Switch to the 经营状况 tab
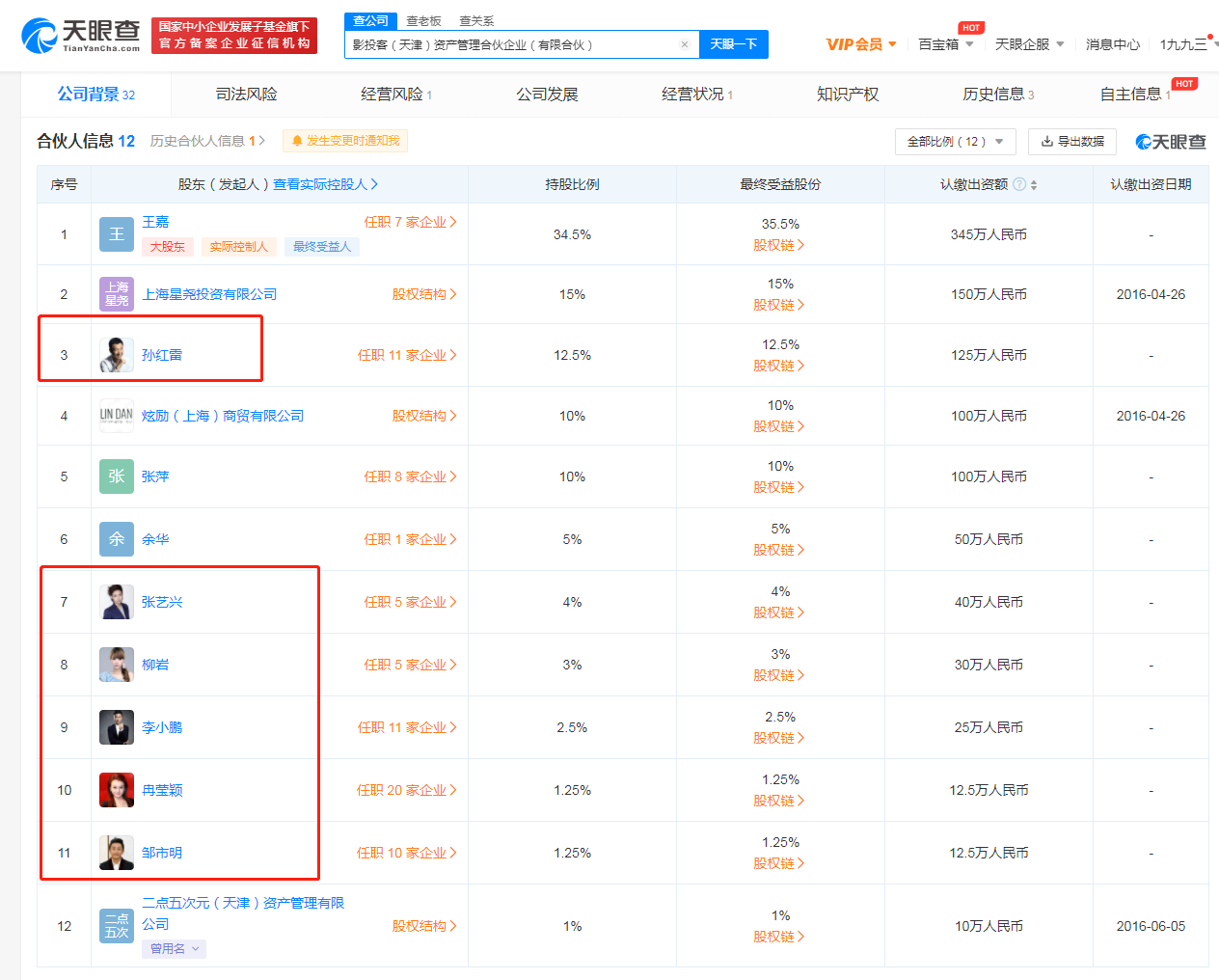1219x980 pixels. point(697,95)
